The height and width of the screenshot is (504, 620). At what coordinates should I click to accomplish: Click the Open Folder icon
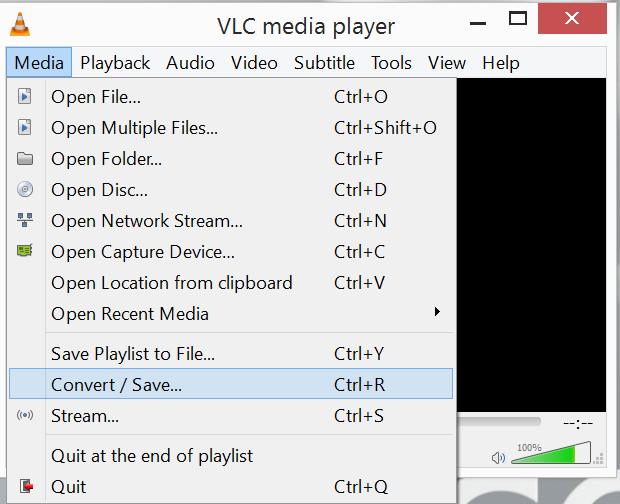point(26,159)
